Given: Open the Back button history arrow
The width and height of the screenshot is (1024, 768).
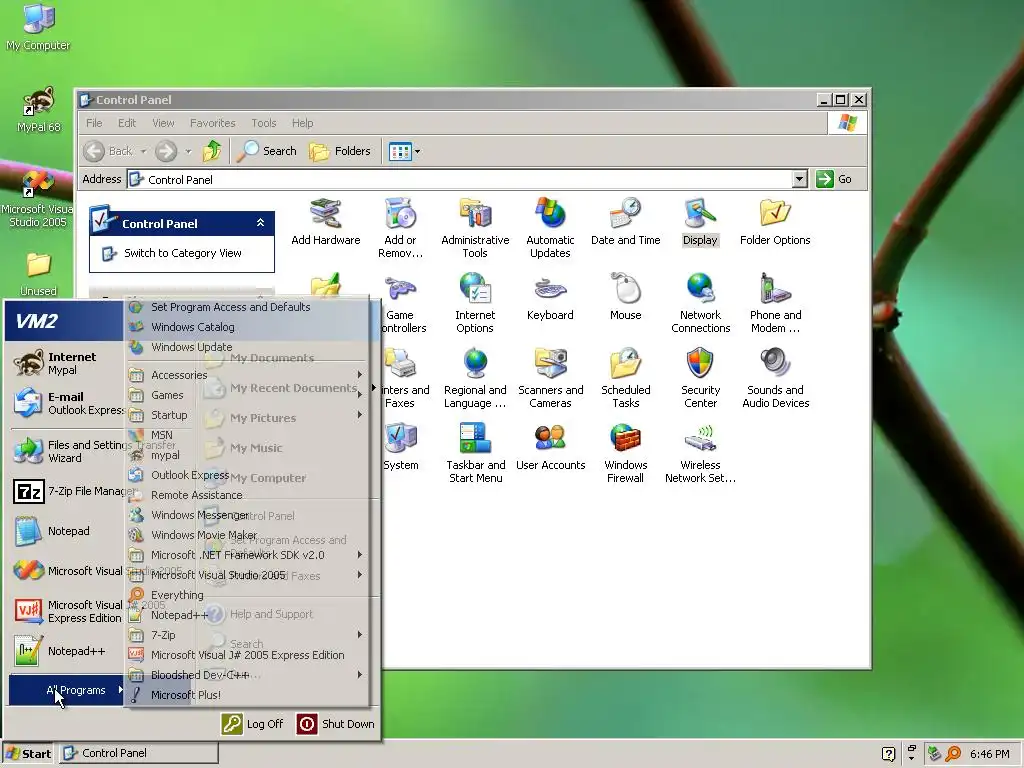Looking at the screenshot, I should click(143, 152).
